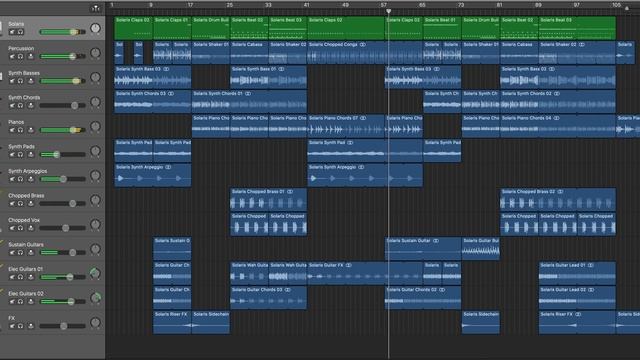Screen dimensions: 640x360
Task: Mute the Solaris drummer track
Action: [12, 32]
